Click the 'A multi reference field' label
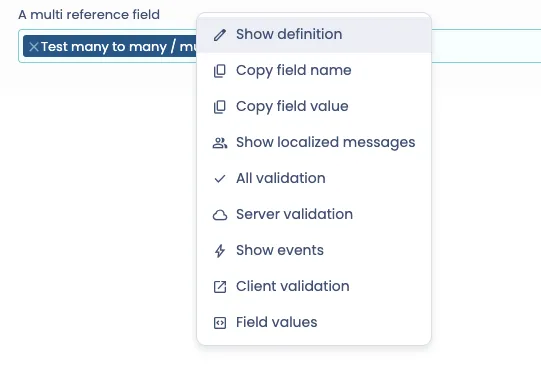Viewport: 541px width, 375px height. tap(89, 15)
